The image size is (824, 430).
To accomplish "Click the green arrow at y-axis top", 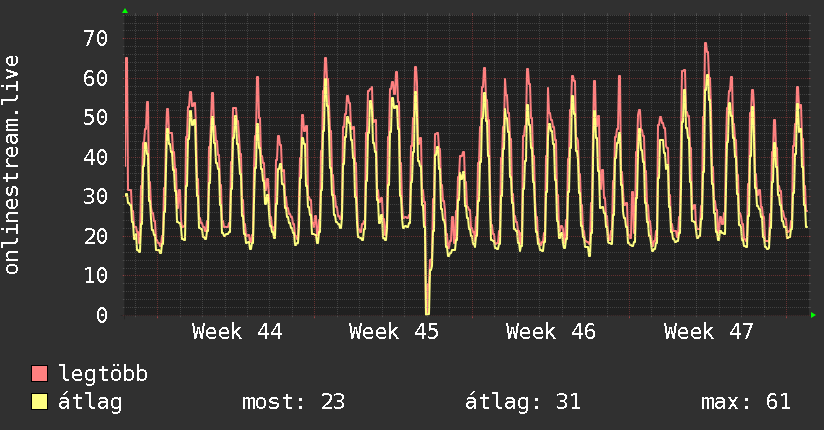I will (125, 11).
